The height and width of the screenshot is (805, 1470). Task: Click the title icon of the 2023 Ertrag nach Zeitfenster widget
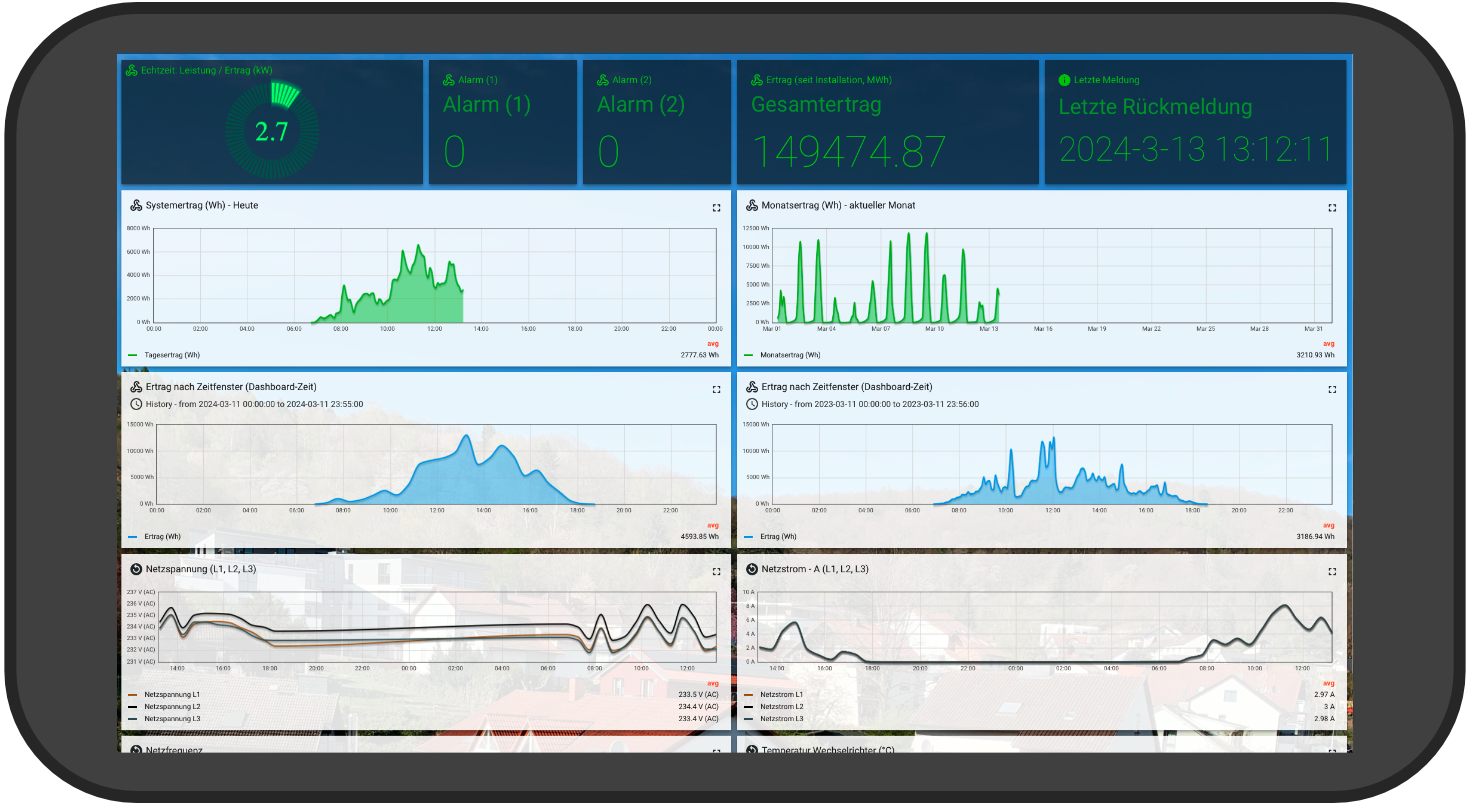[x=752, y=386]
